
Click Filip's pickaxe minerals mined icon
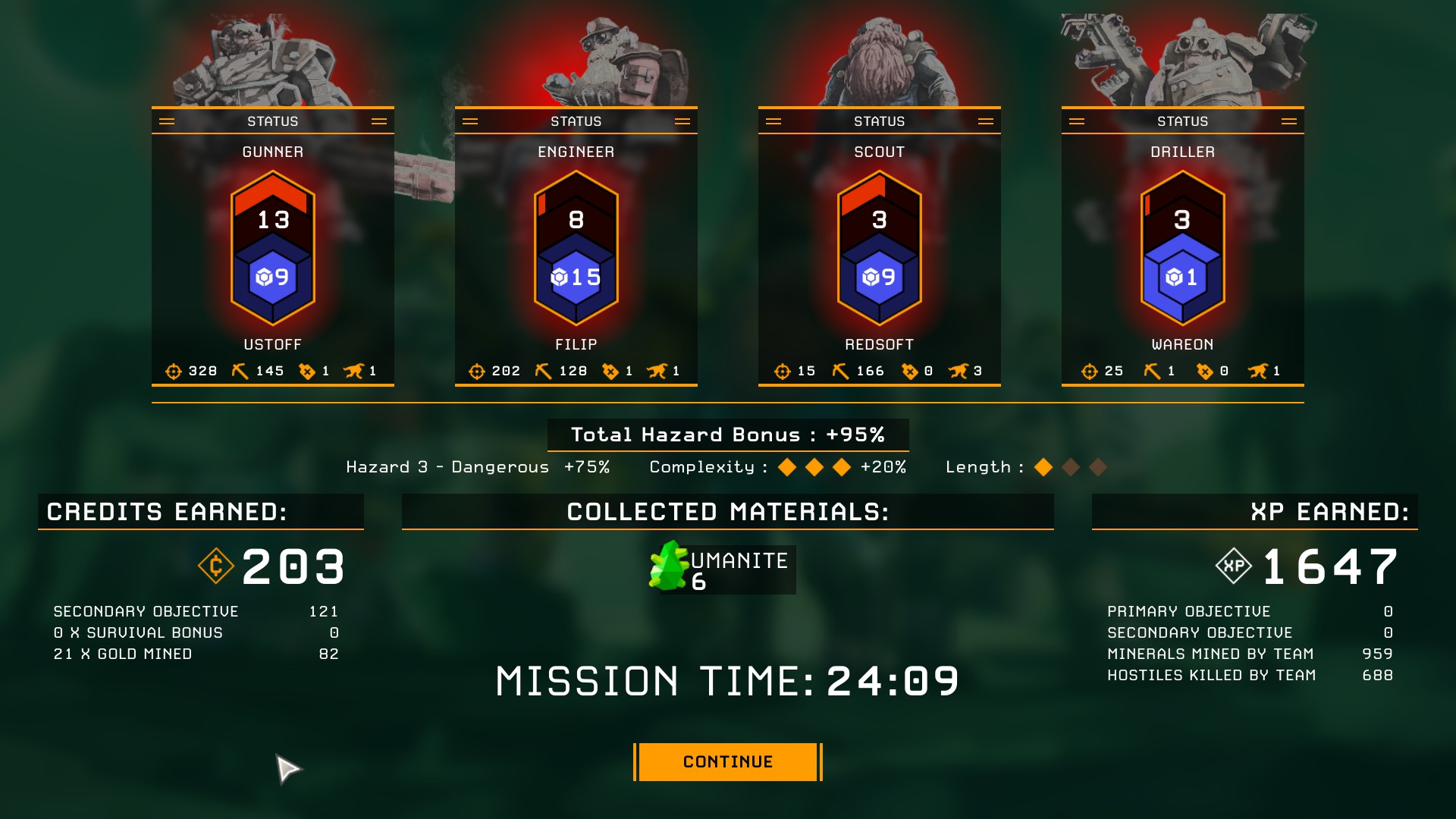(x=543, y=371)
